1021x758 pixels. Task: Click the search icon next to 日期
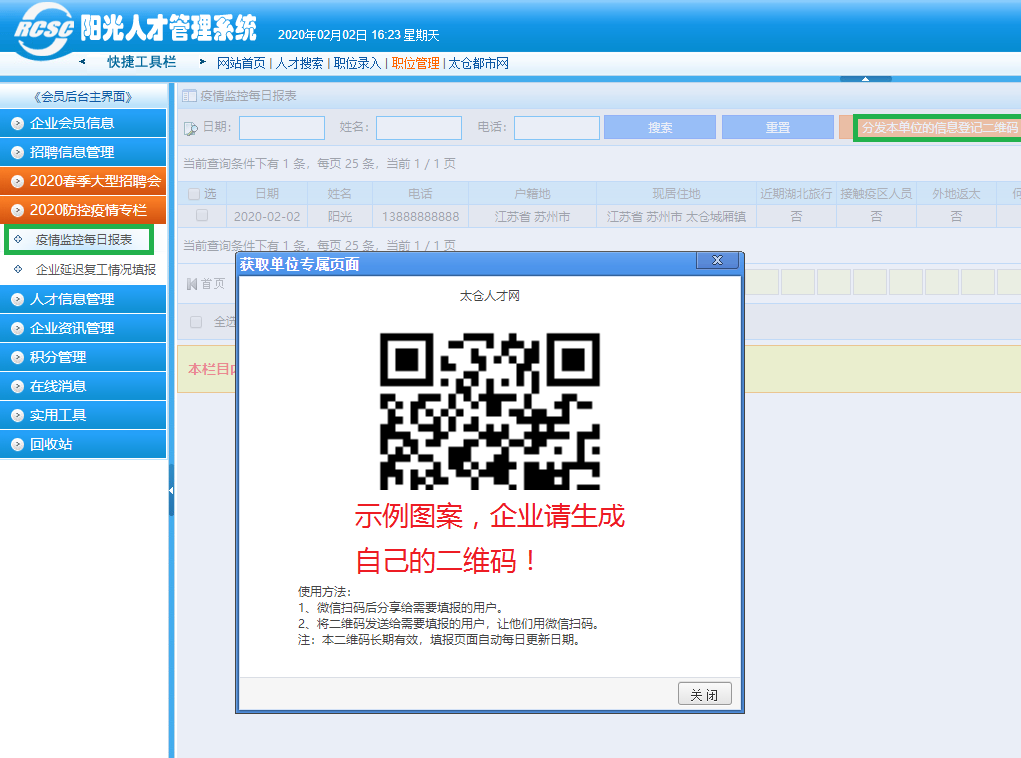pyautogui.click(x=190, y=128)
